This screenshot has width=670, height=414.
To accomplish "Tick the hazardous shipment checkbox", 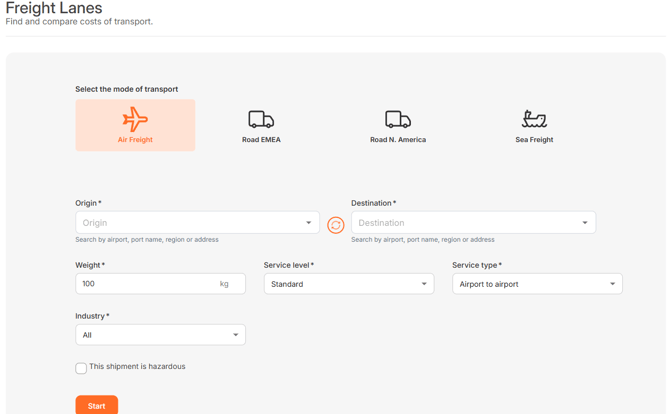I will pos(81,368).
